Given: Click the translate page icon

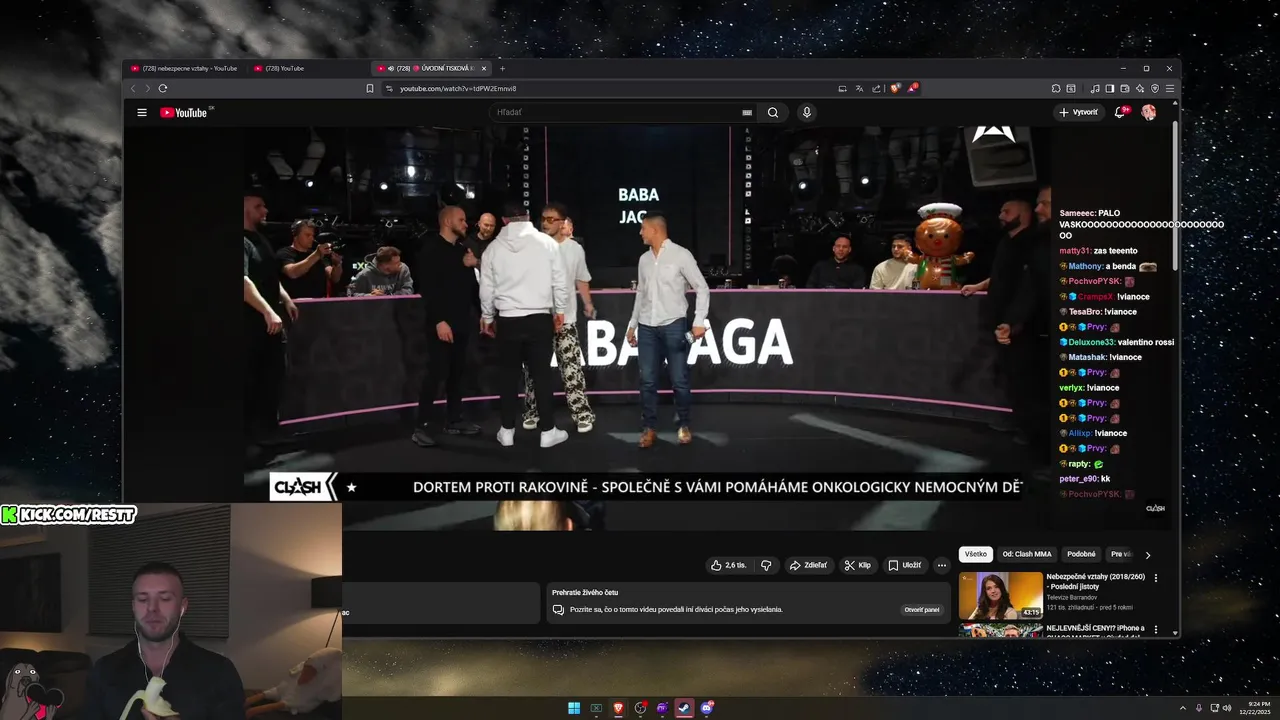Looking at the screenshot, I should (x=859, y=88).
